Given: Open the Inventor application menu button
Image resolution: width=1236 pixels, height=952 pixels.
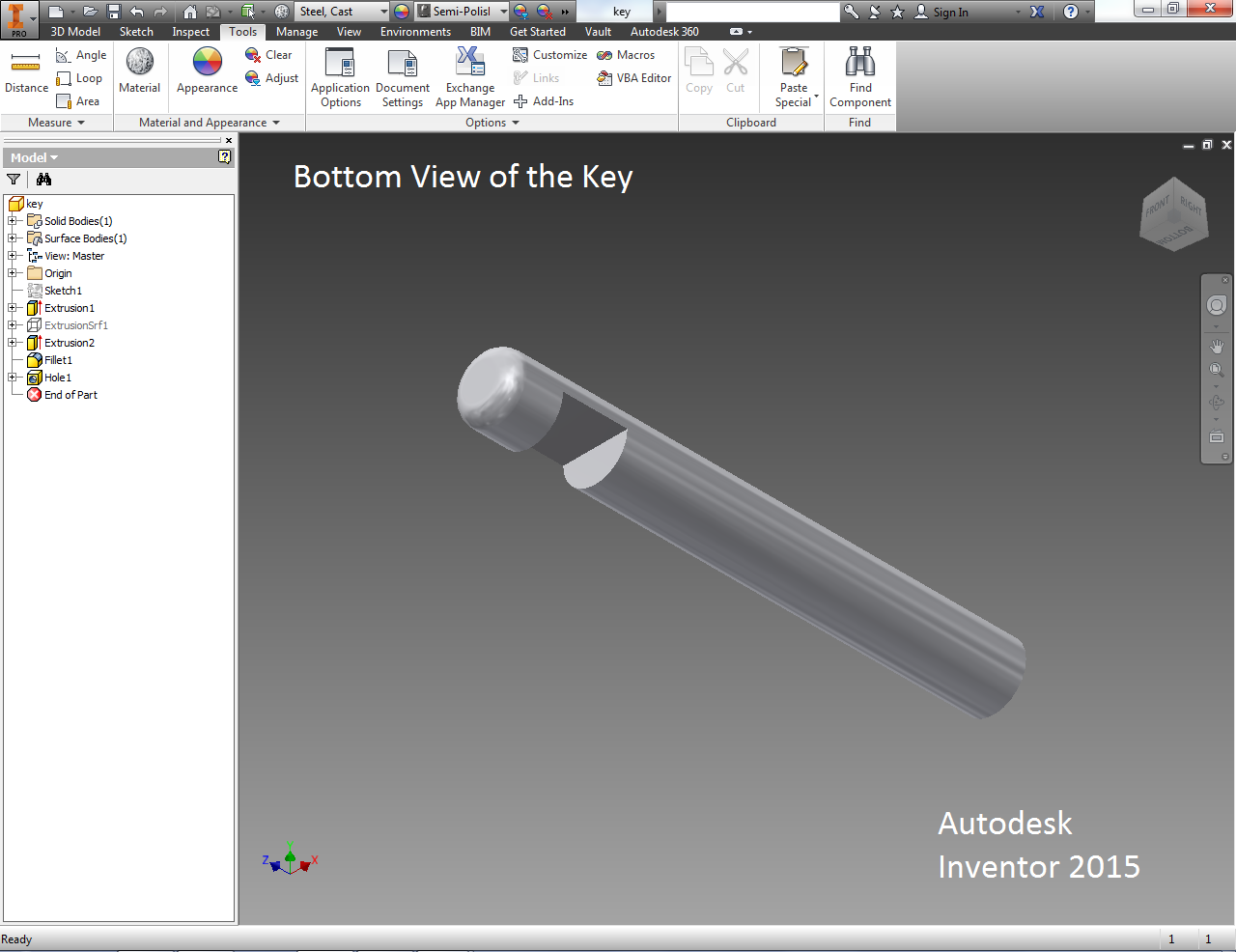Looking at the screenshot, I should pos(17,19).
